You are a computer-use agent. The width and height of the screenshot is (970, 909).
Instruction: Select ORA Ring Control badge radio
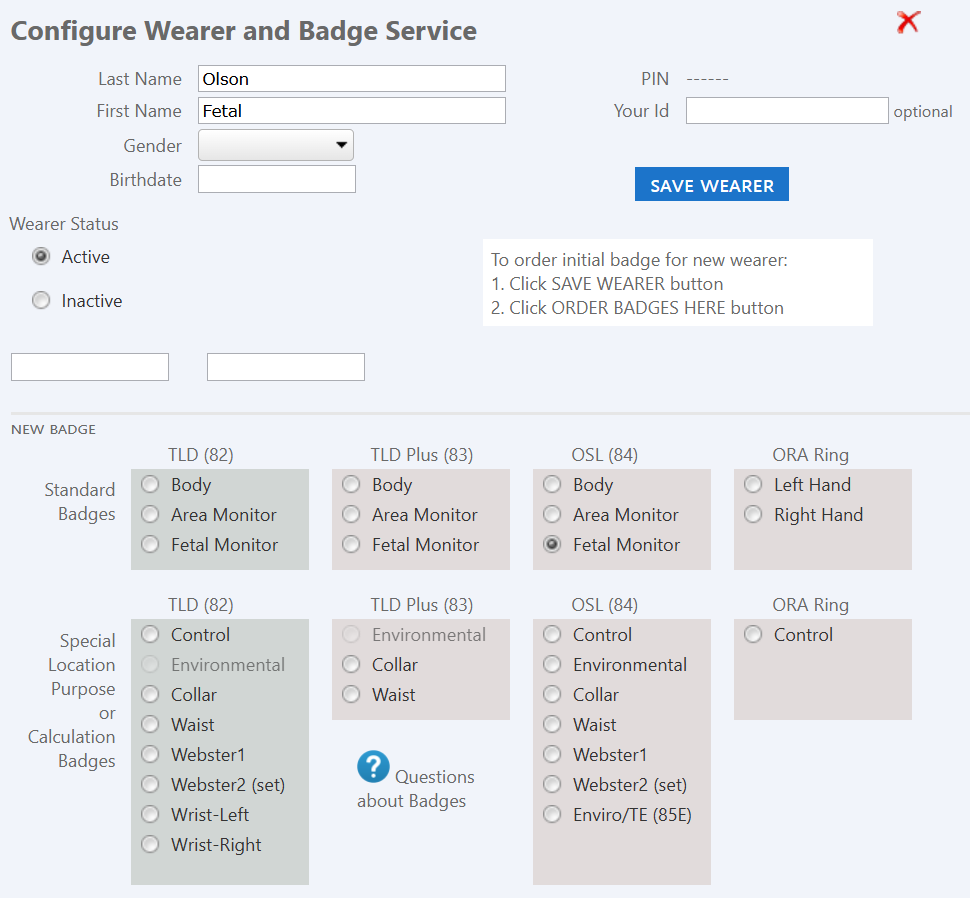753,635
